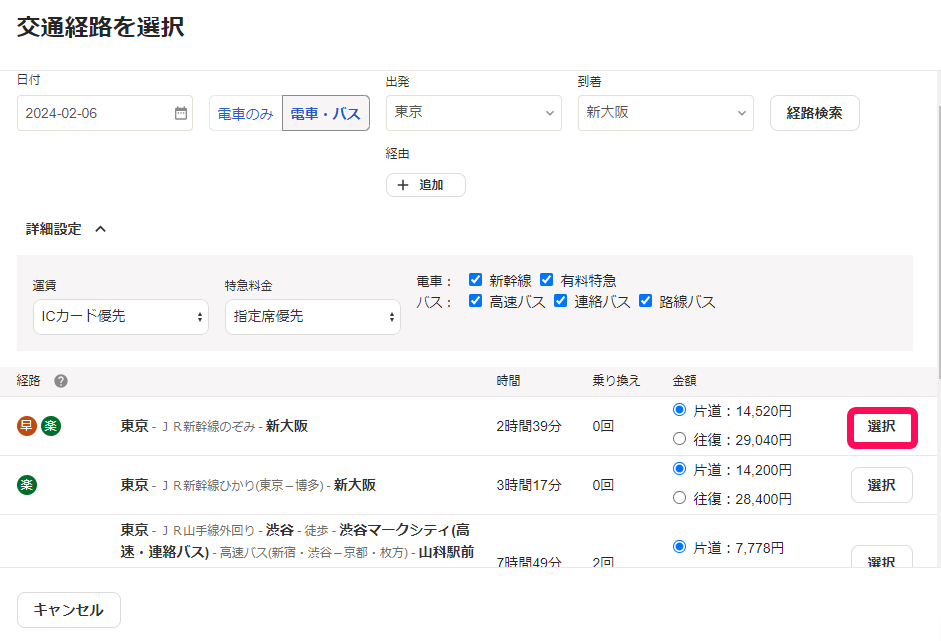The width and height of the screenshot is (941, 641).
Task: Click the ＪＲ新幹線ひかり(東京－博多) route text
Action: click(242, 486)
